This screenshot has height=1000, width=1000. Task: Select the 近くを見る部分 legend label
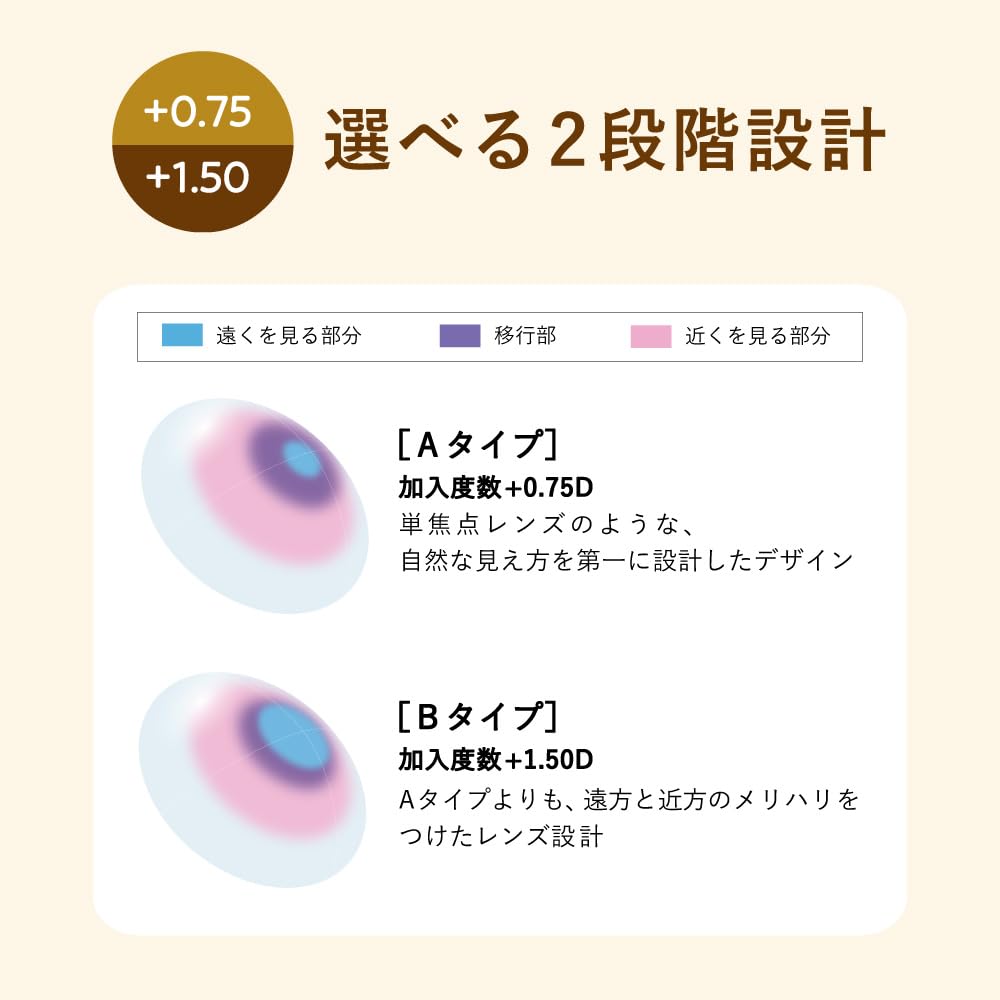tap(757, 336)
